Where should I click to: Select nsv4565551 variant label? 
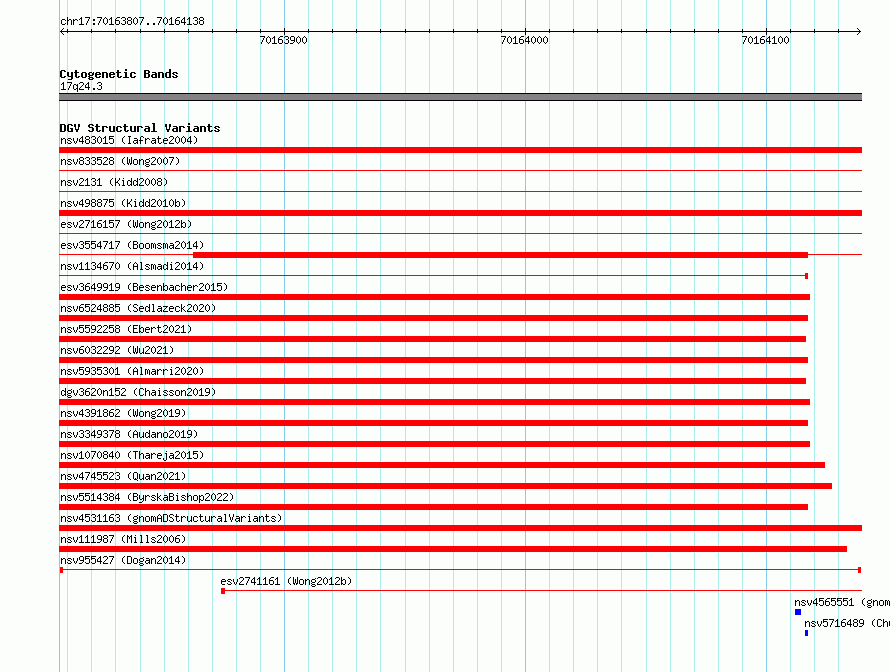(842, 602)
